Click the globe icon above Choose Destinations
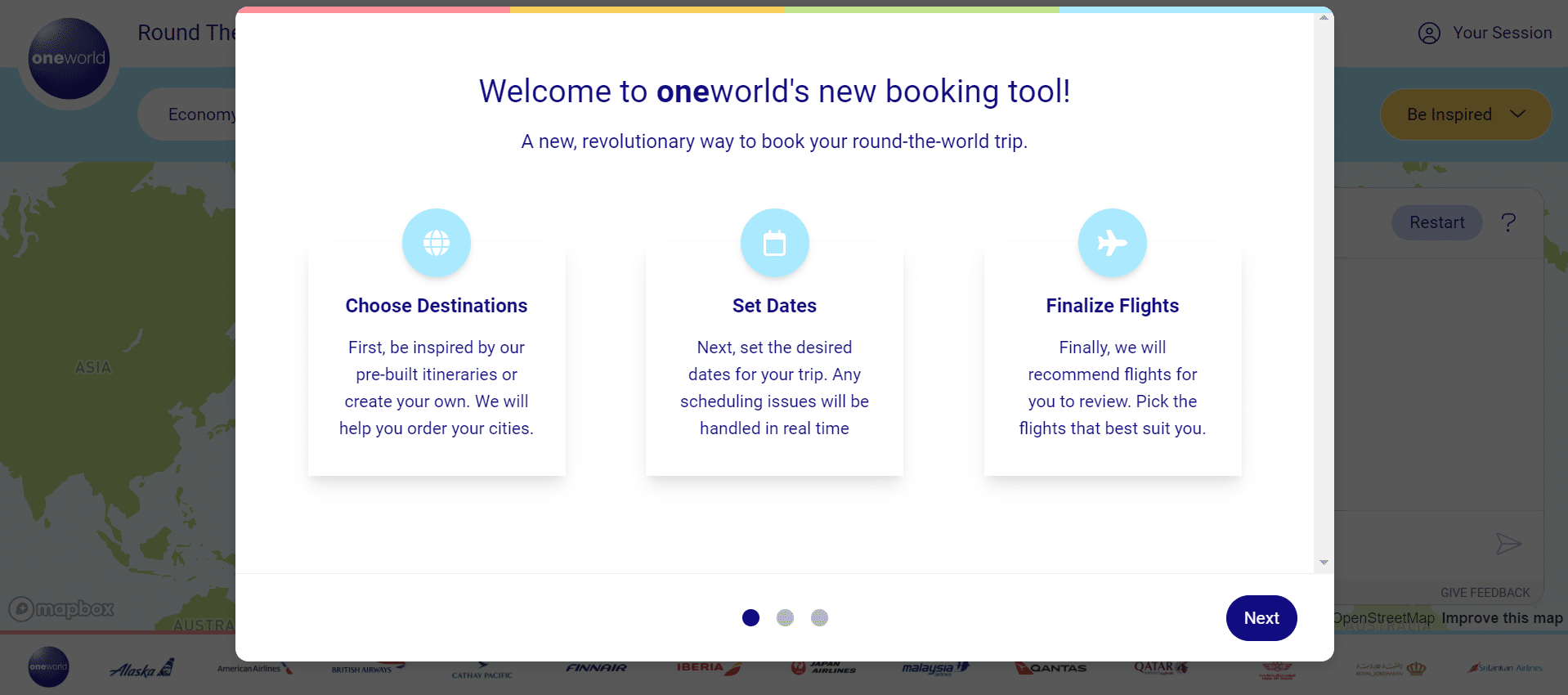Screen dimensions: 1568x695 [436, 243]
